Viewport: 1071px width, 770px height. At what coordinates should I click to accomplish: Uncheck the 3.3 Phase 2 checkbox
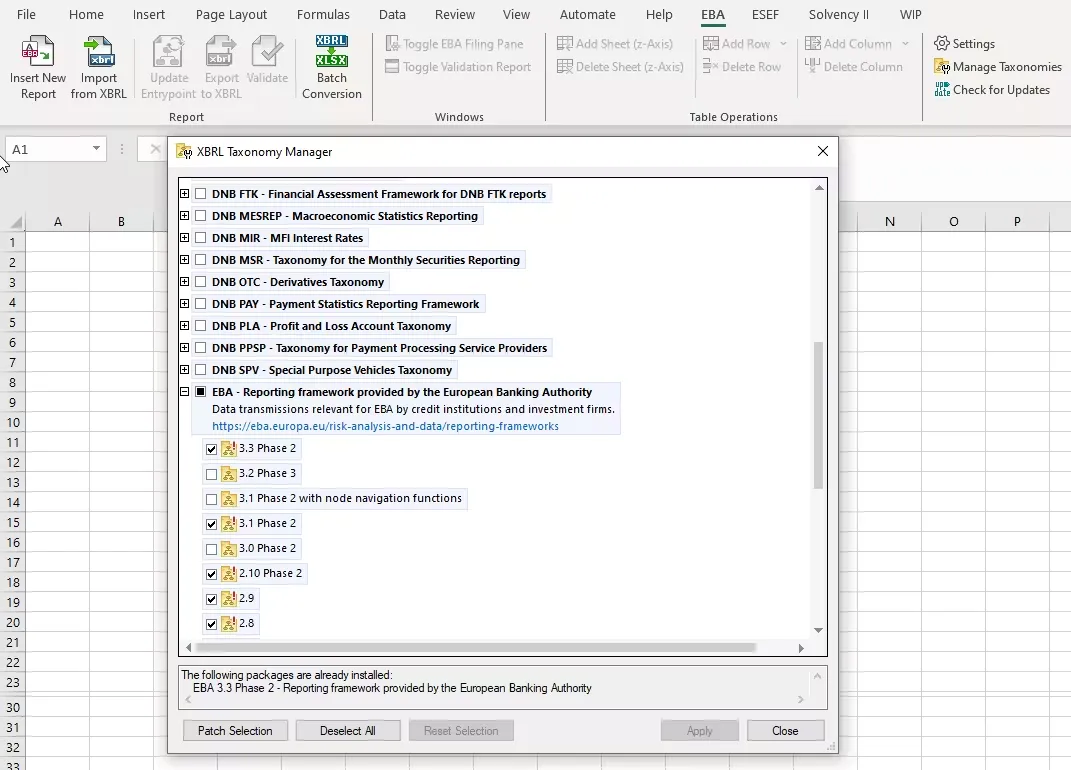click(x=212, y=450)
